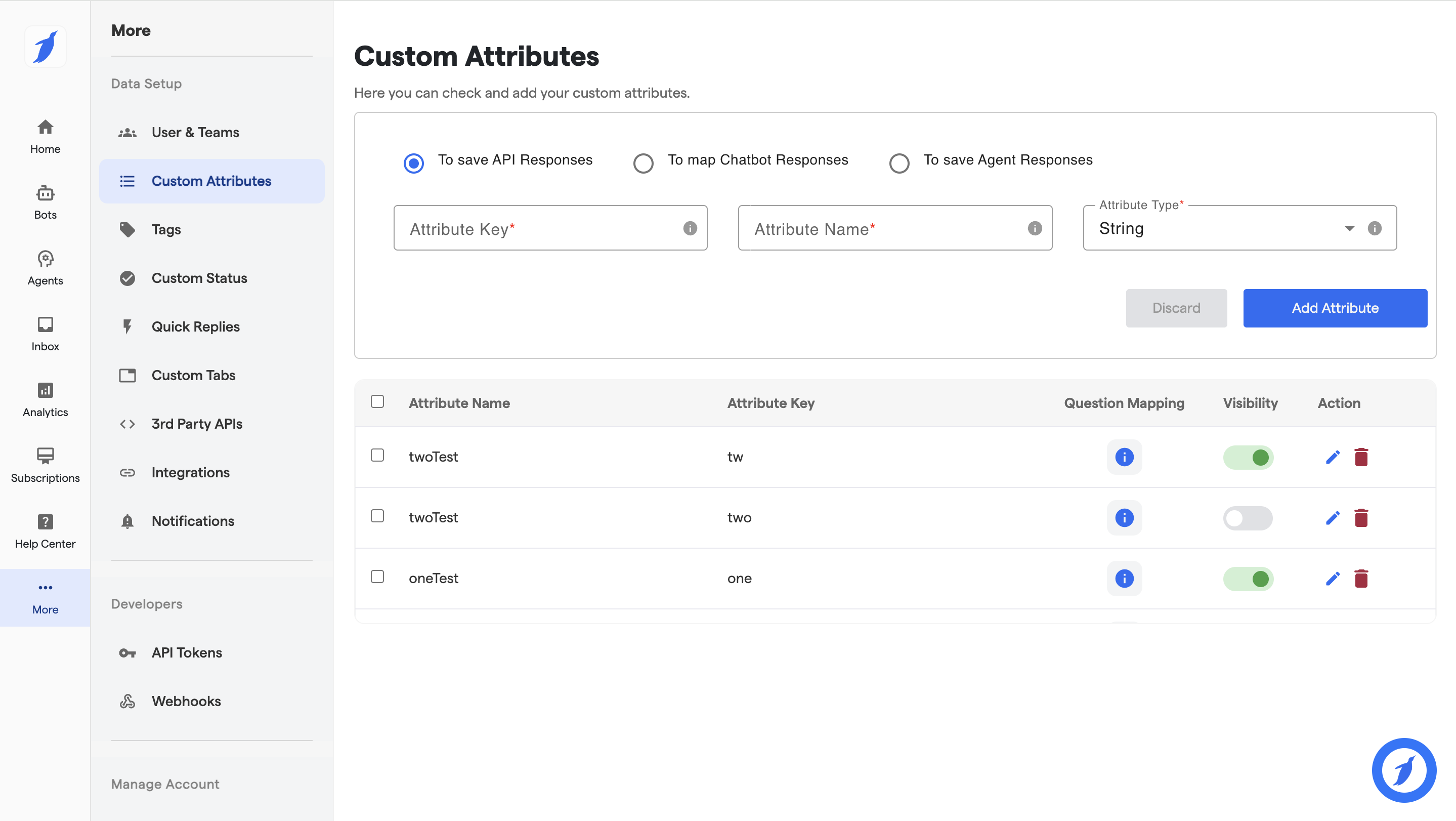Check the select-all attributes checkbox
The image size is (1456, 821).
click(x=377, y=401)
